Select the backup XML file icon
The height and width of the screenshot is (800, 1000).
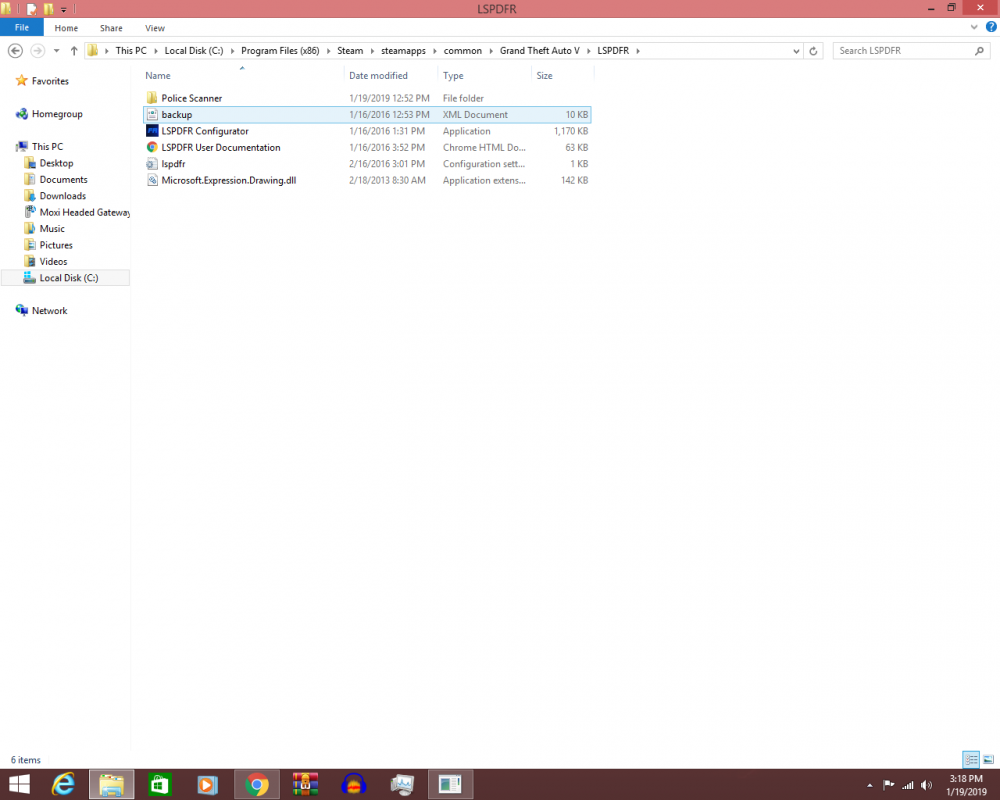[x=152, y=114]
